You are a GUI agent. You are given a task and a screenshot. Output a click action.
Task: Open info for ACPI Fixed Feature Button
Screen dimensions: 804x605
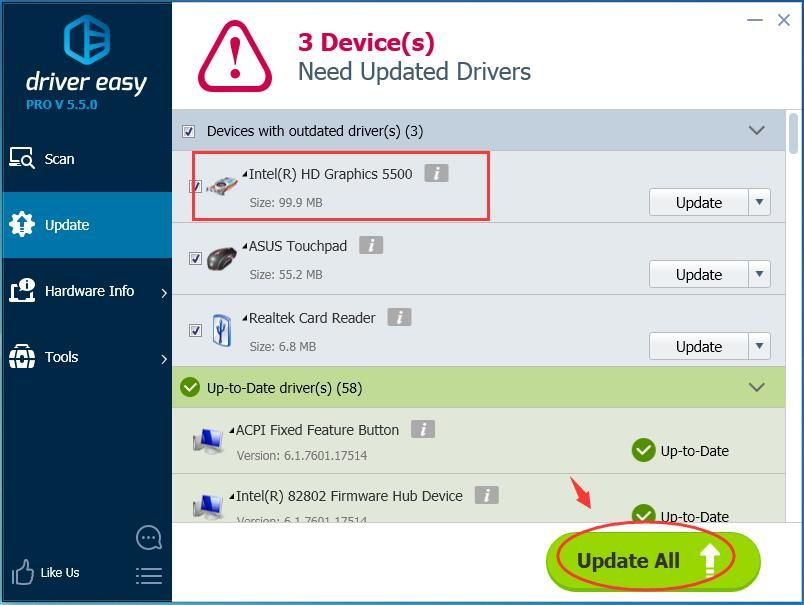(423, 429)
